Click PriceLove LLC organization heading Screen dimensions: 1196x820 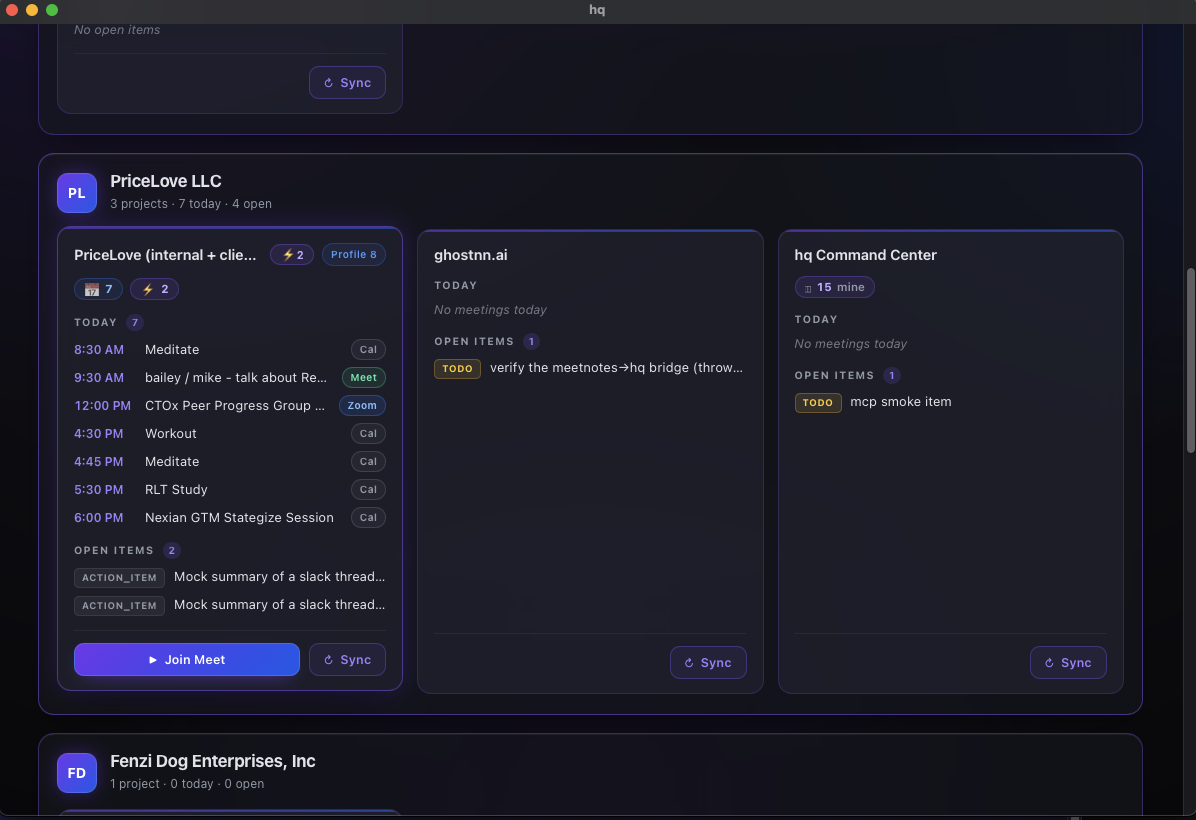166,181
